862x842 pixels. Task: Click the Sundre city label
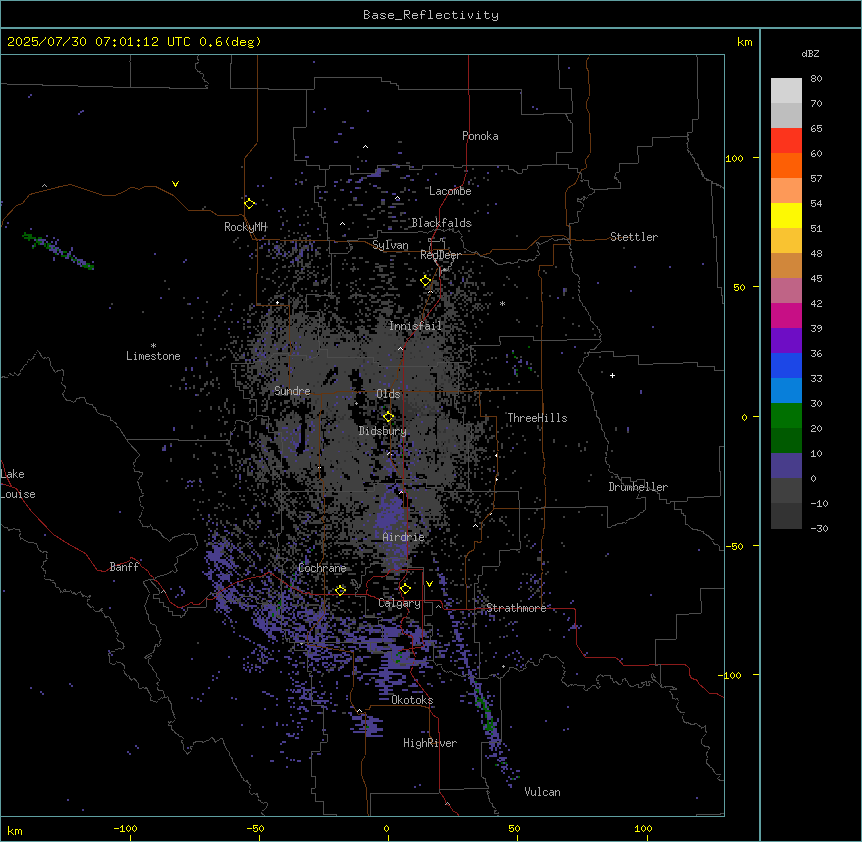click(292, 391)
